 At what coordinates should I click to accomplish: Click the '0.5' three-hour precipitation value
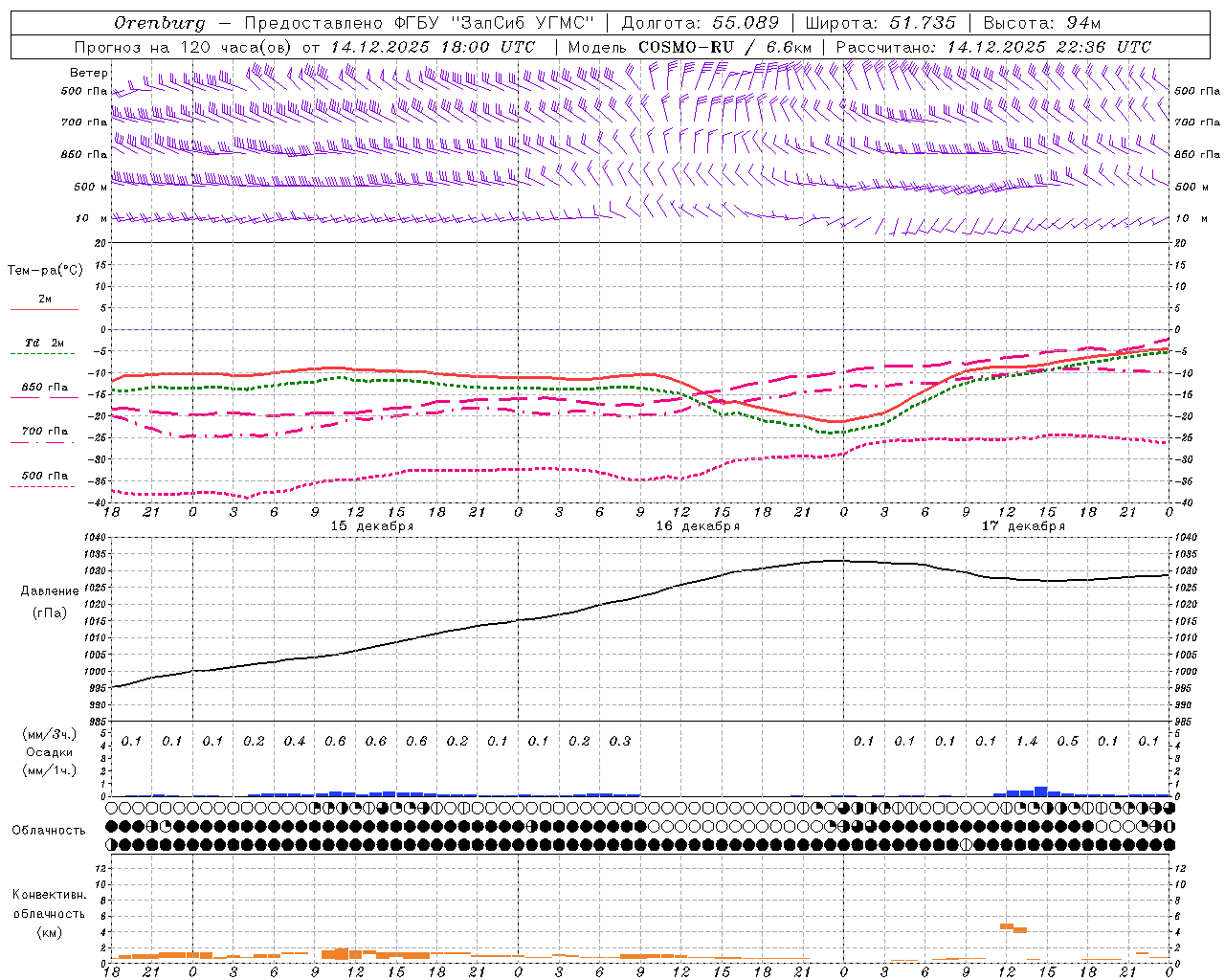[x=1068, y=742]
